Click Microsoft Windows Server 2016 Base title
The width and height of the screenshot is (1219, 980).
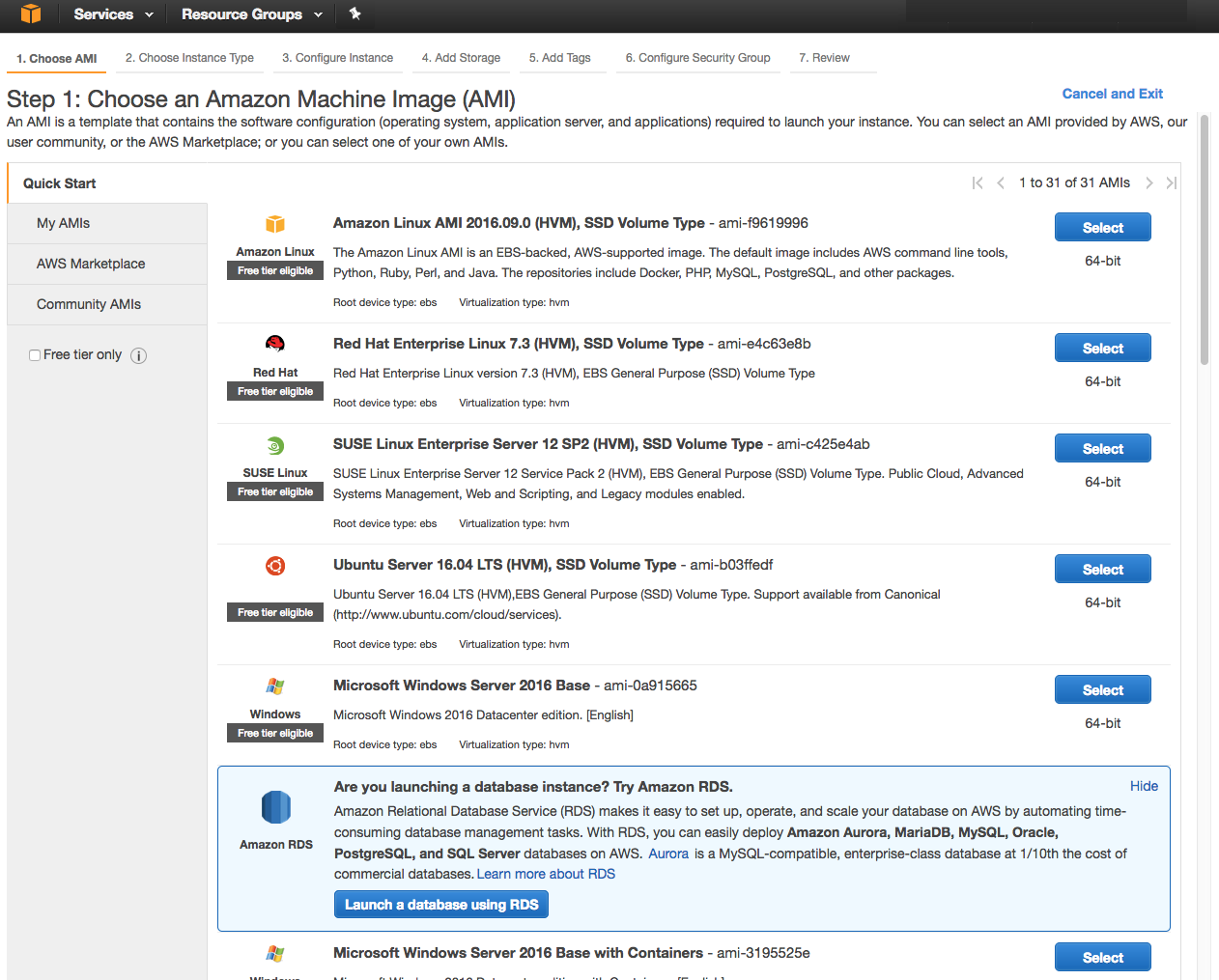(x=462, y=686)
